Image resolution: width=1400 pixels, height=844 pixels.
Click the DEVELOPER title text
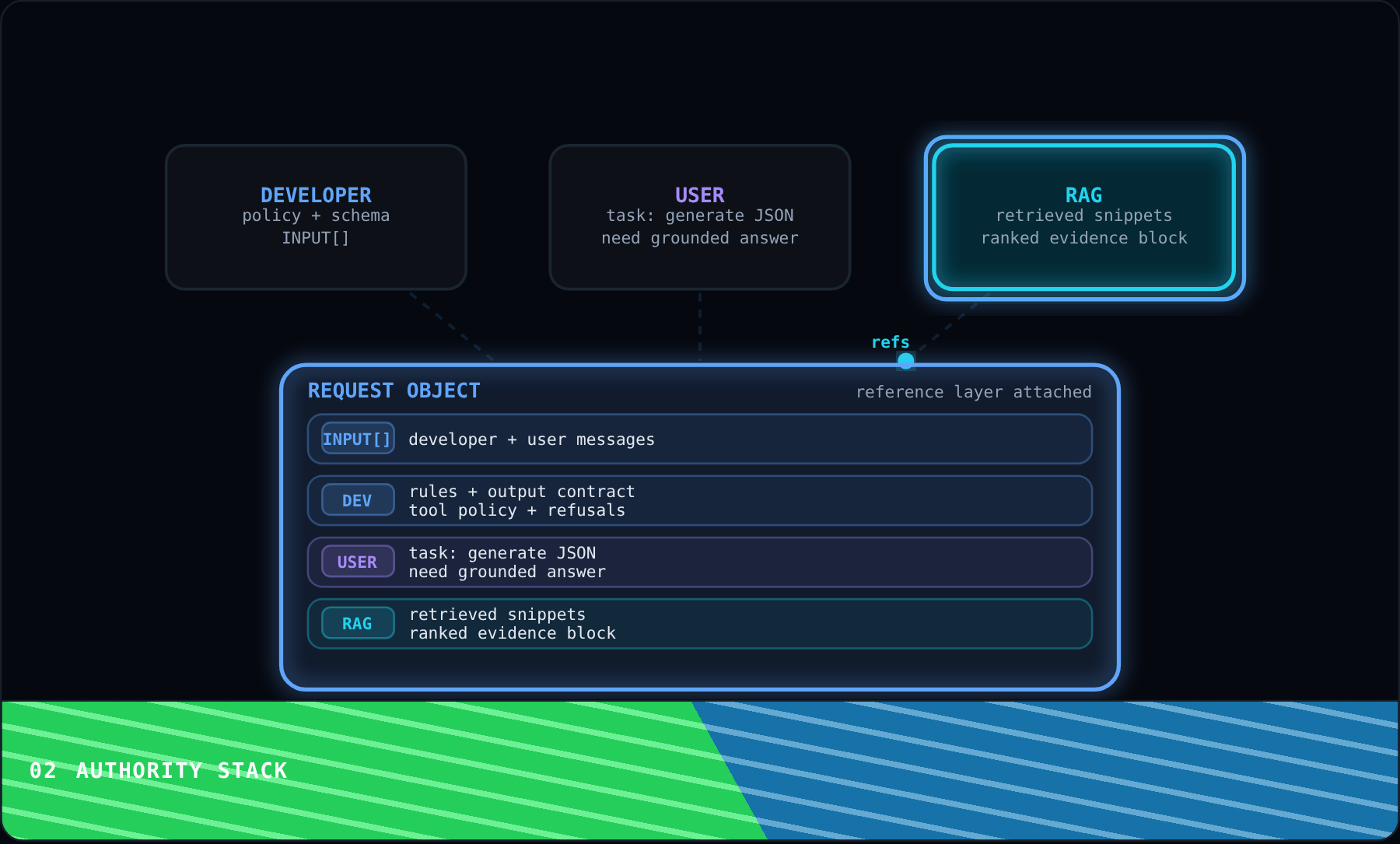coord(316,195)
